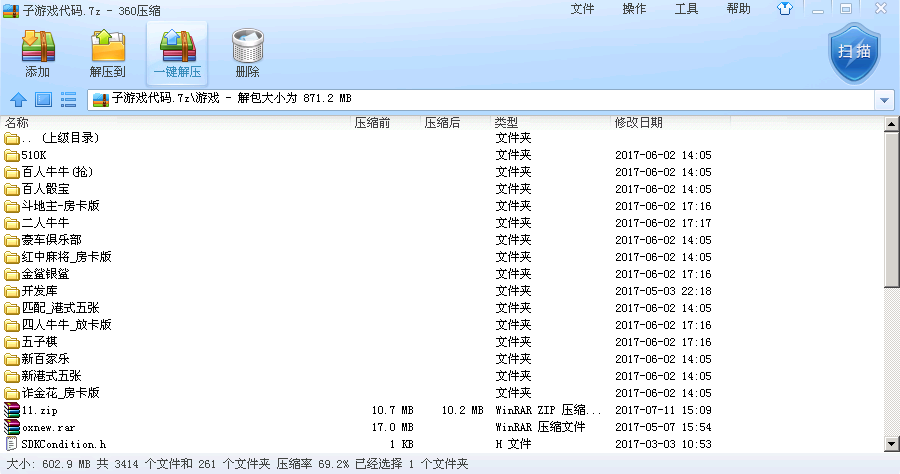This screenshot has width=900, height=474.
Task: Go up one directory with the blue arrow
Action: click(17, 99)
